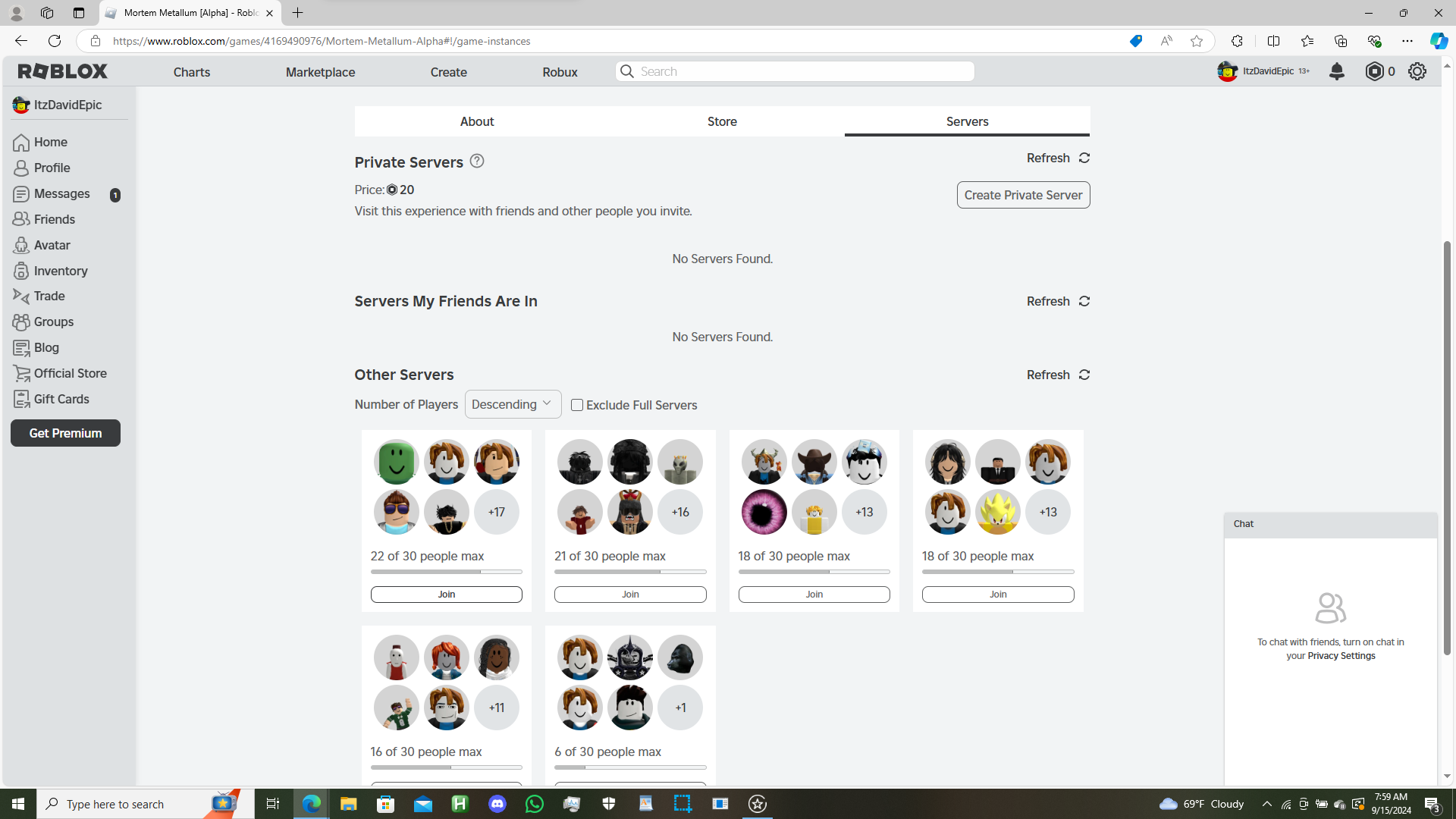This screenshot has width=1456, height=819.
Task: Click the Roblox search field
Action: click(x=795, y=71)
